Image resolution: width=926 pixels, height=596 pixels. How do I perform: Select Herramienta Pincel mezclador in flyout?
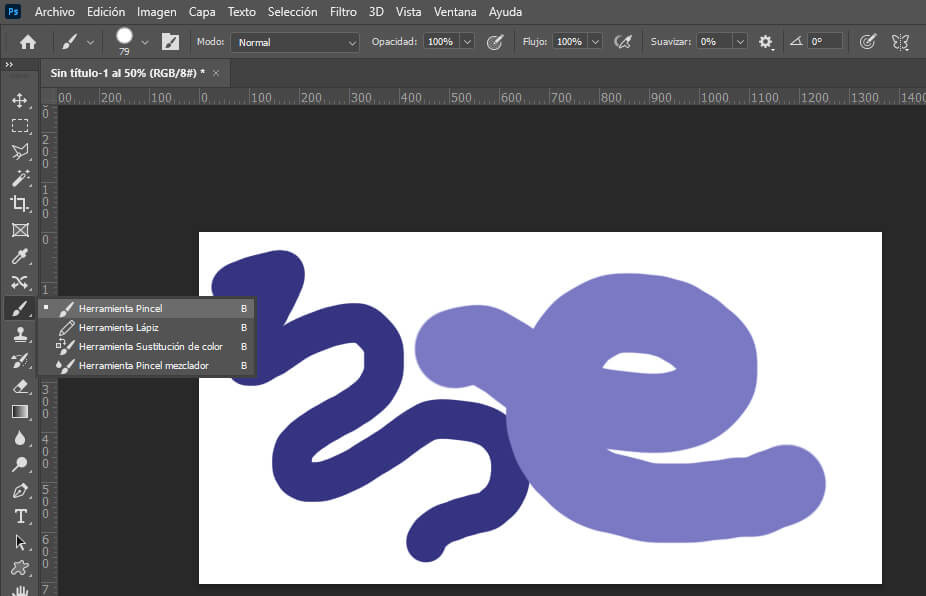point(143,366)
